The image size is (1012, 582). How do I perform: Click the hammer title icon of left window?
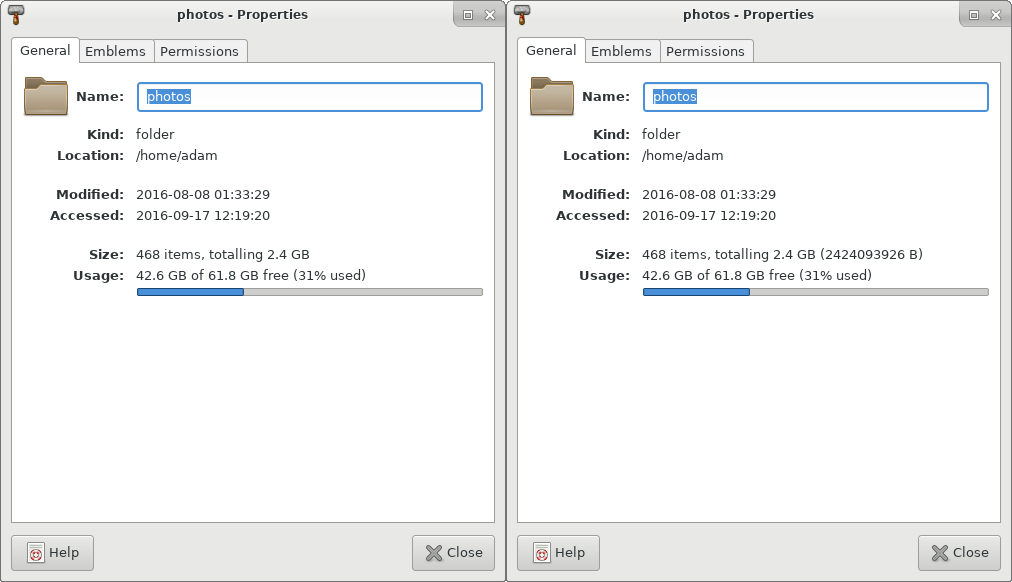pos(15,15)
